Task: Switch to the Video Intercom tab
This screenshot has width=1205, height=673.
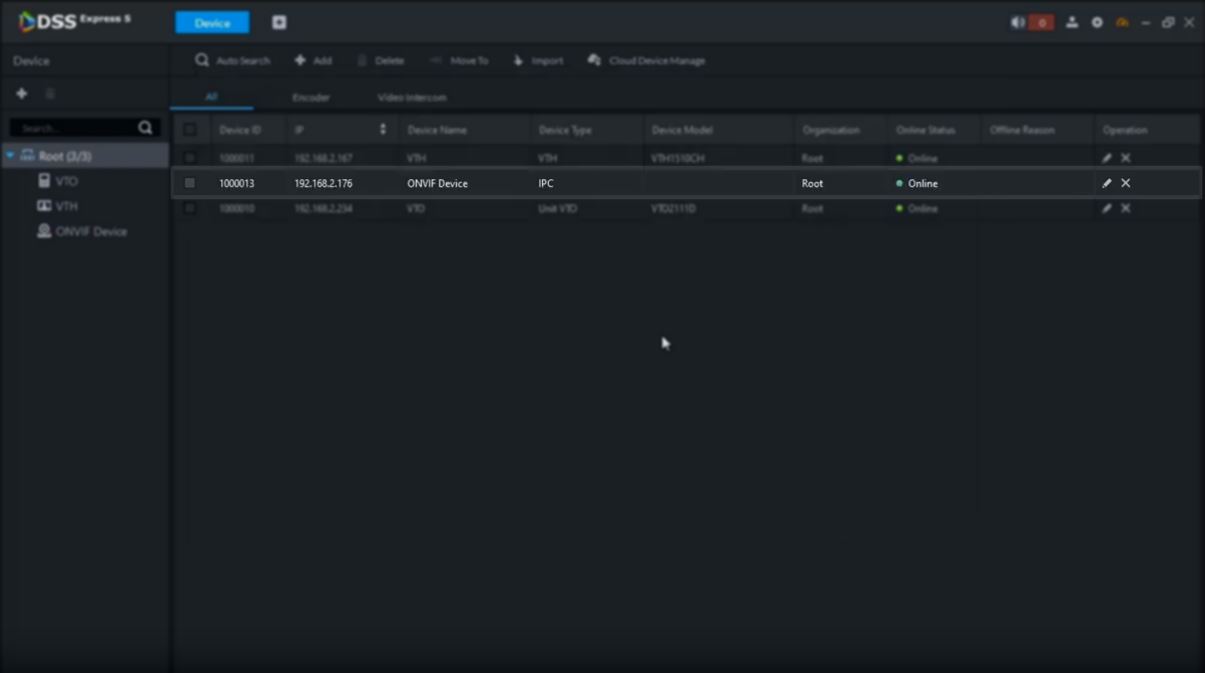Action: tap(412, 97)
